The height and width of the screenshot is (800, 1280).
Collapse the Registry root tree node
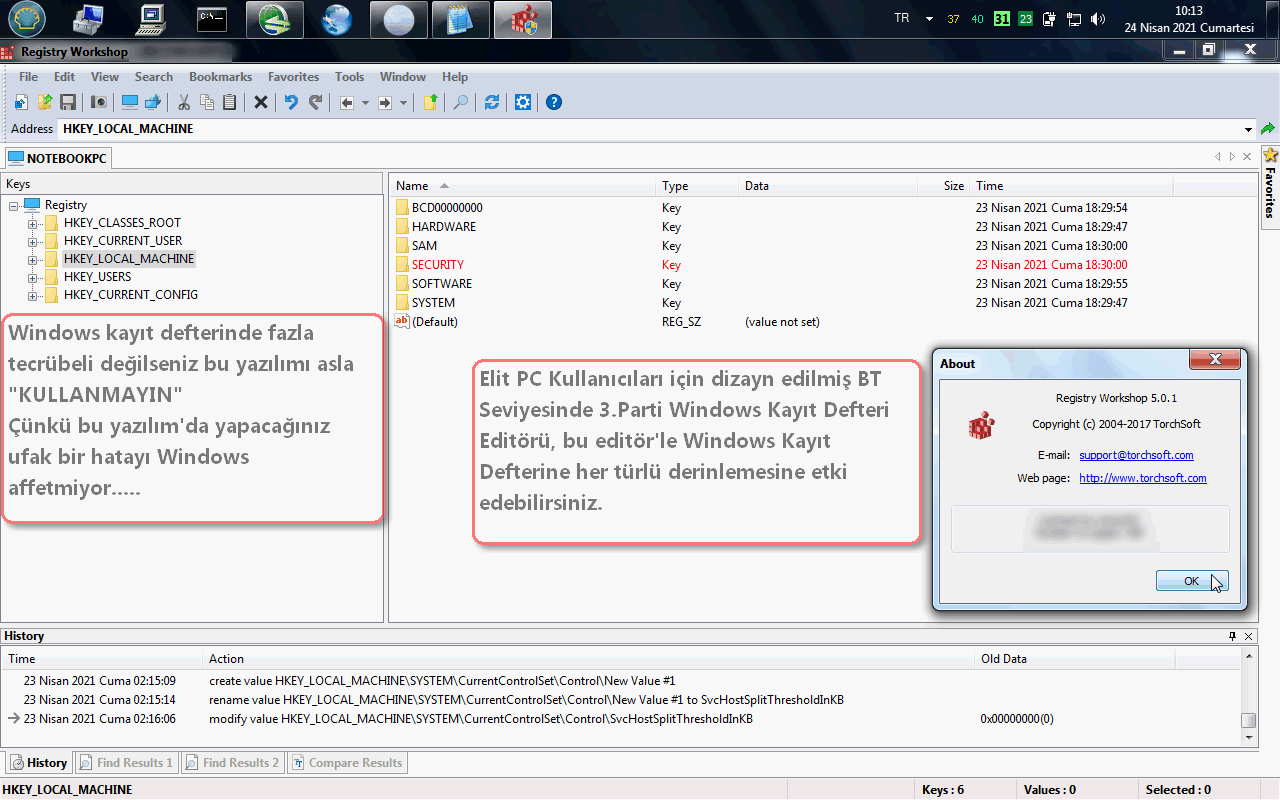point(14,205)
